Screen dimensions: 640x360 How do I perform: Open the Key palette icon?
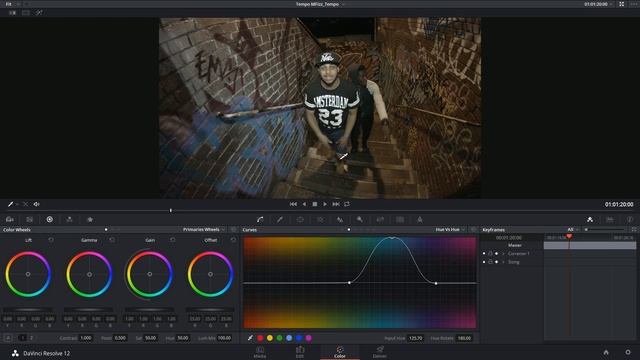click(x=360, y=220)
